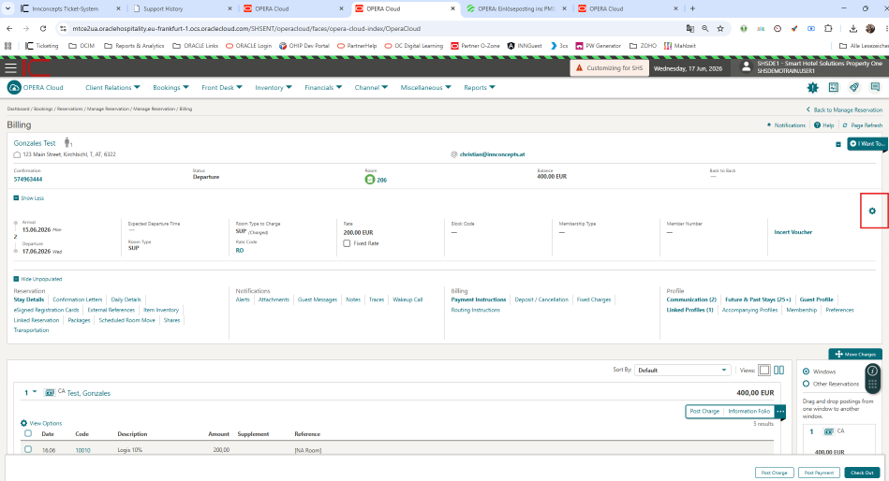
Task: Click the user avatar icon in the top bar
Action: (746, 67)
